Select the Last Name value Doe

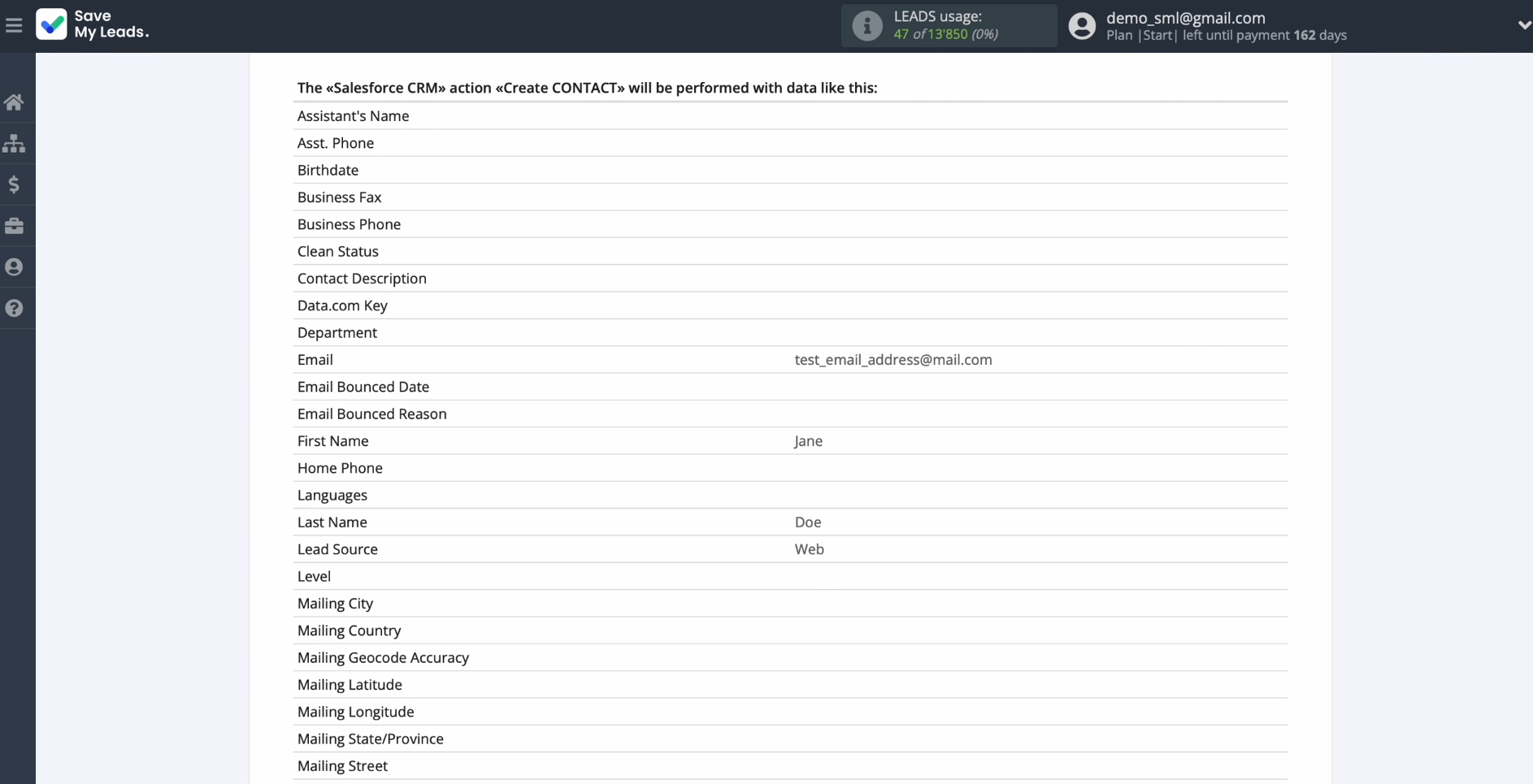pyautogui.click(x=808, y=522)
